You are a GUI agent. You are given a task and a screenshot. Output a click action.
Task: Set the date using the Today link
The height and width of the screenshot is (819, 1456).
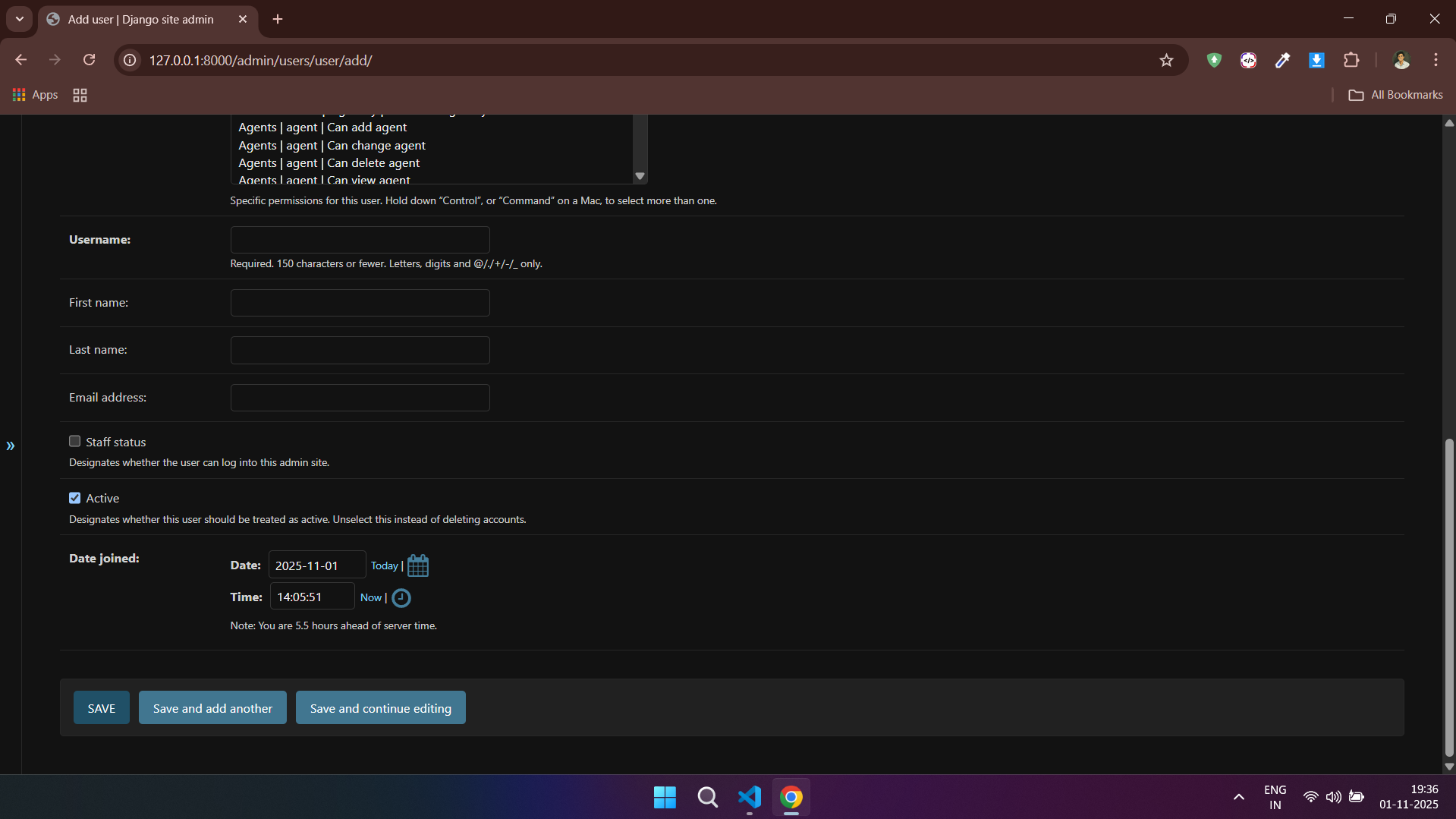384,566
